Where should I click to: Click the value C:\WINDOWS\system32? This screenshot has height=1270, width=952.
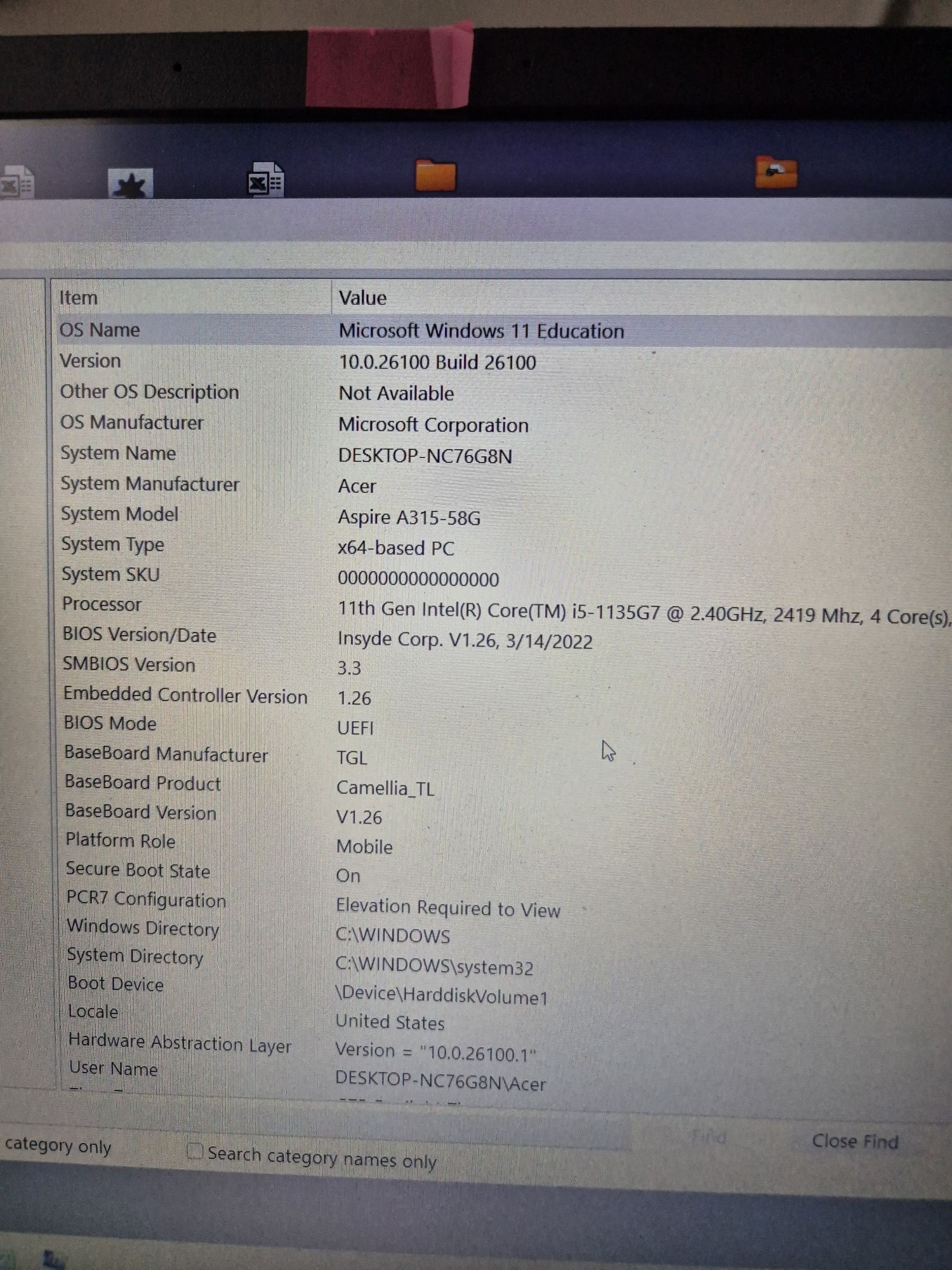click(435, 966)
